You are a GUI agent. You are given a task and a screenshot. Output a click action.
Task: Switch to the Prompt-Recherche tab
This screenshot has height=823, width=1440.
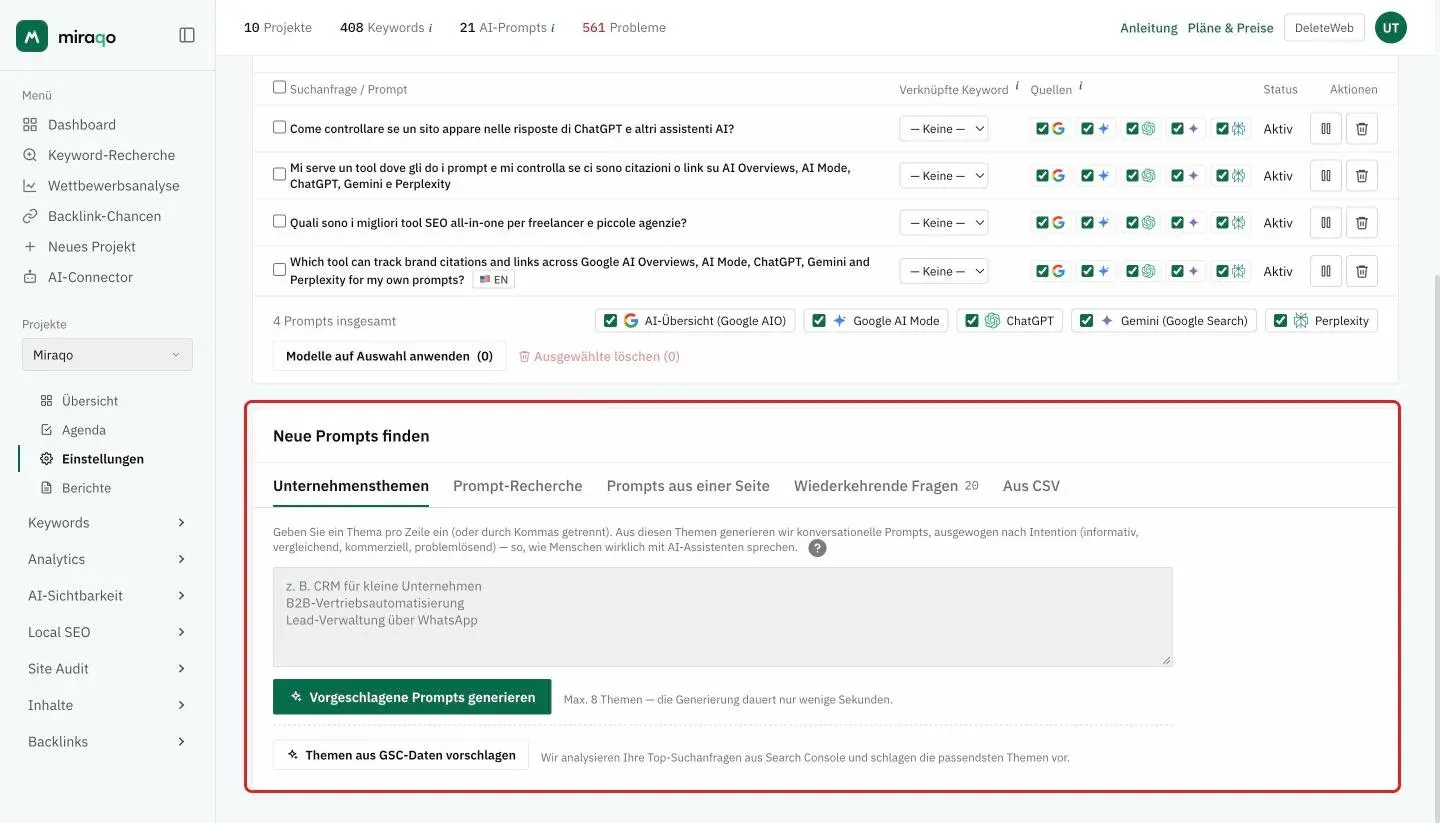coord(518,486)
